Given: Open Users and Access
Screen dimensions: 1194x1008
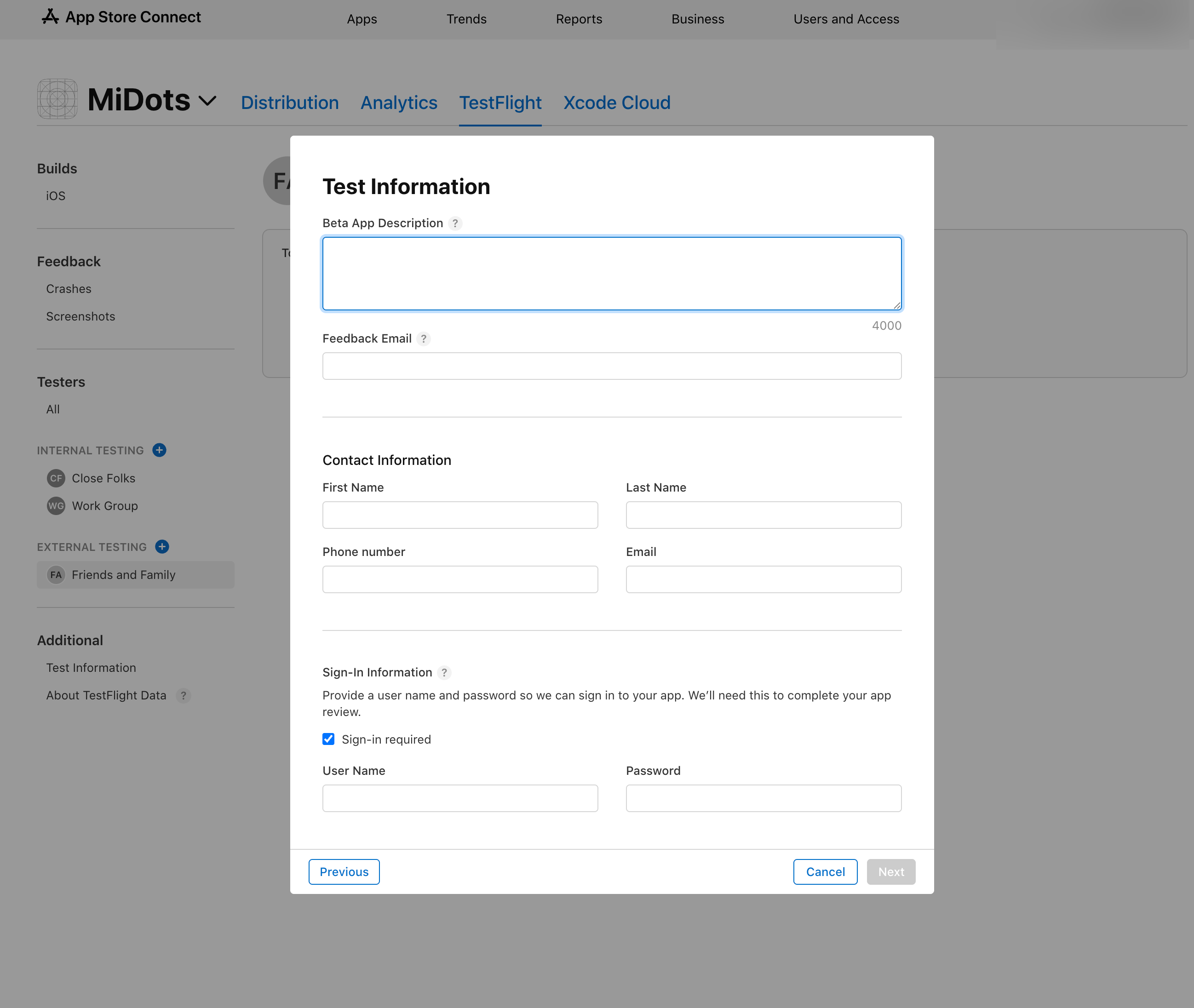Looking at the screenshot, I should pyautogui.click(x=846, y=19).
